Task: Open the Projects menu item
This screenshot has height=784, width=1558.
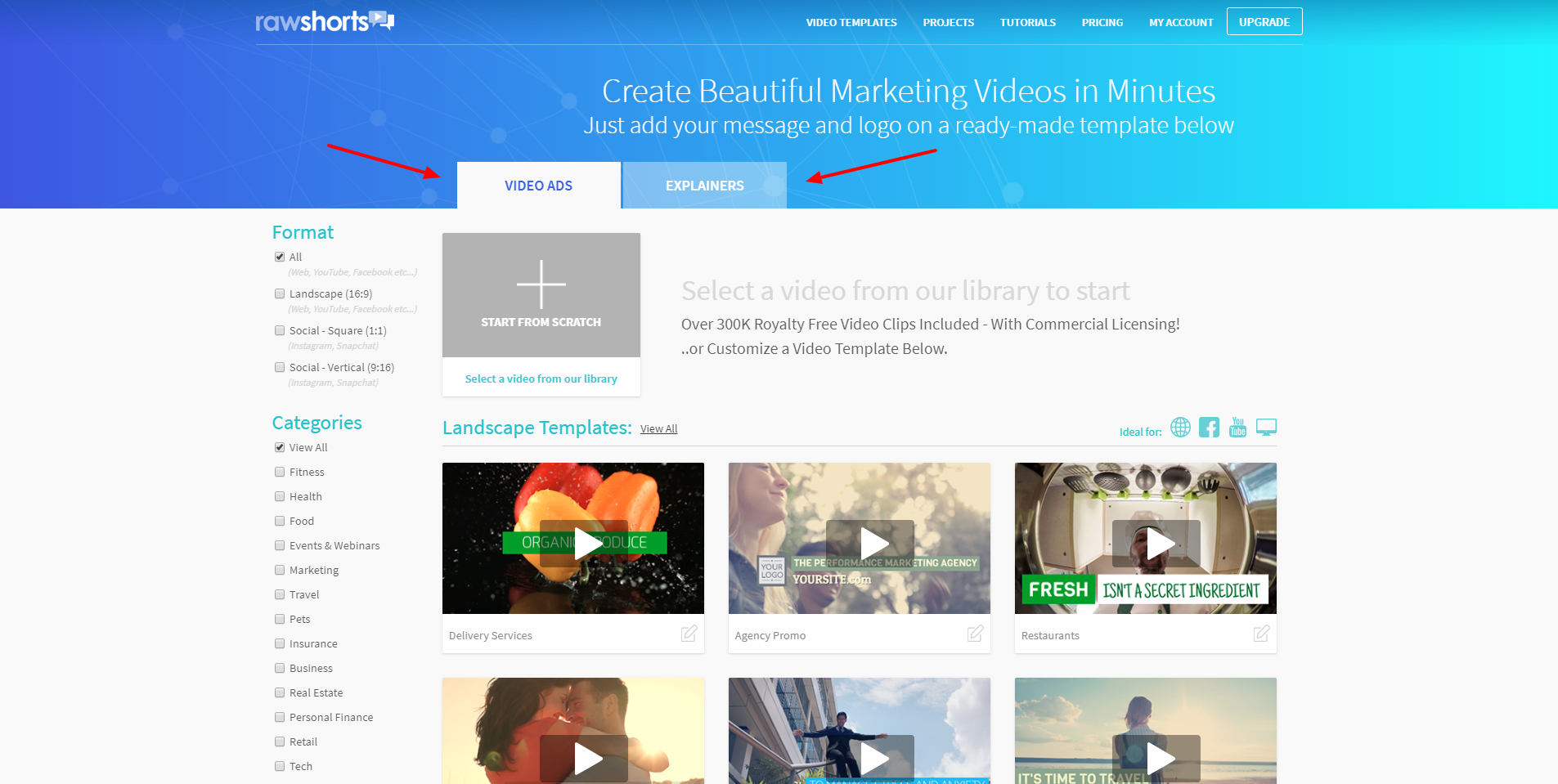Action: (949, 22)
